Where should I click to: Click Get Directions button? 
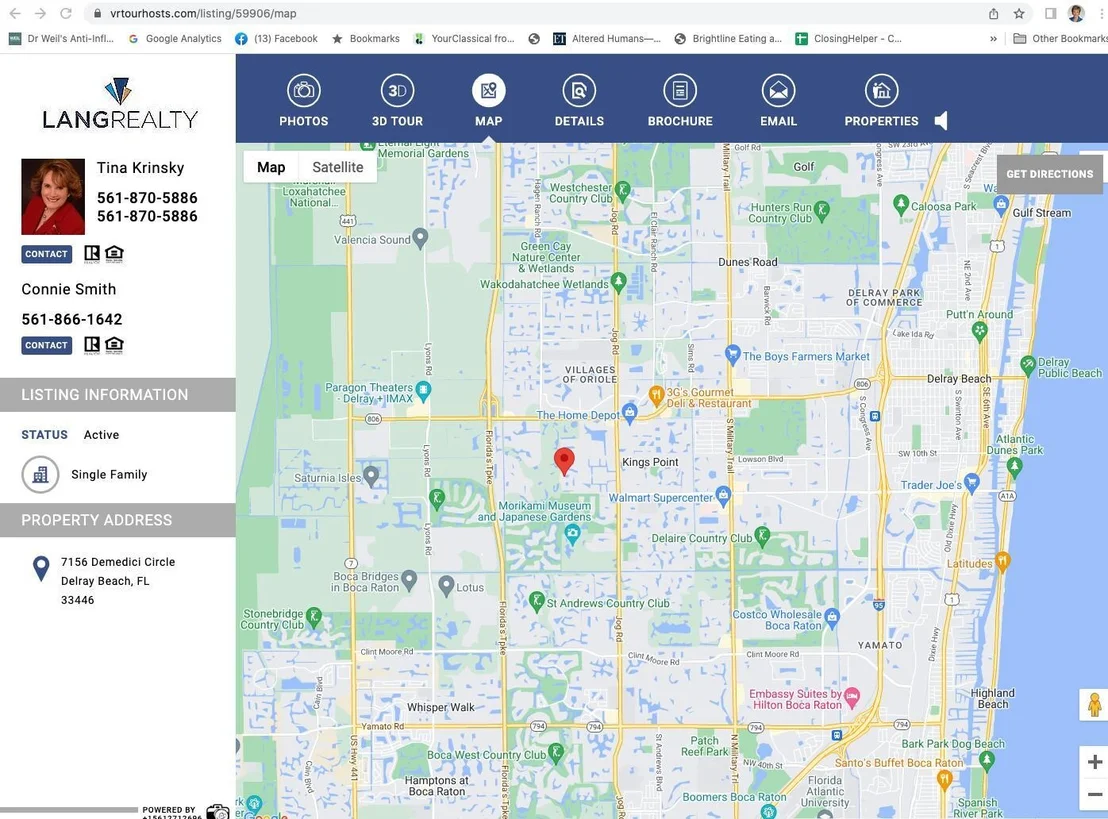click(1049, 174)
